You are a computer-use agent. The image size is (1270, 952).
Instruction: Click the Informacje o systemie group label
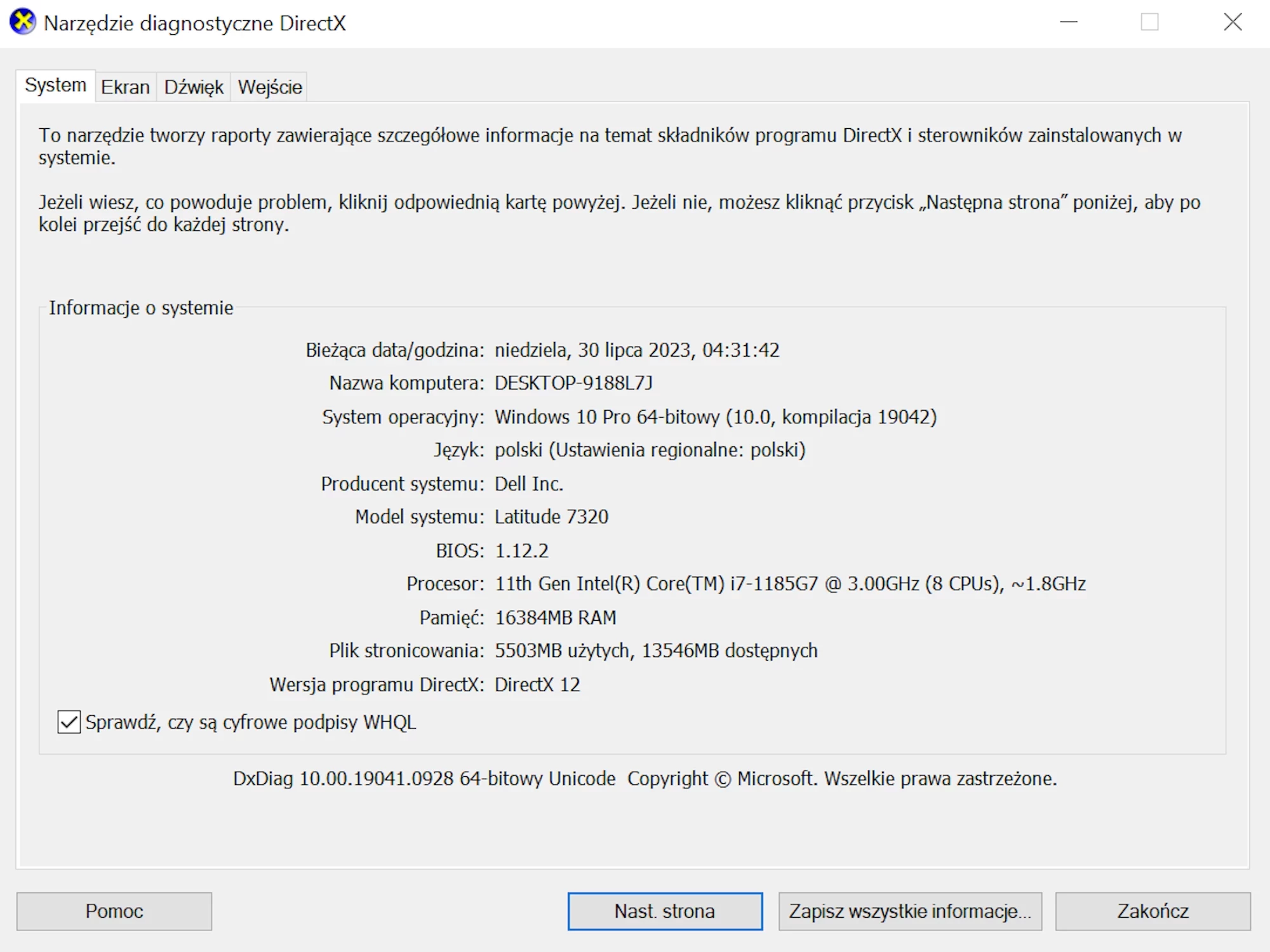click(141, 308)
